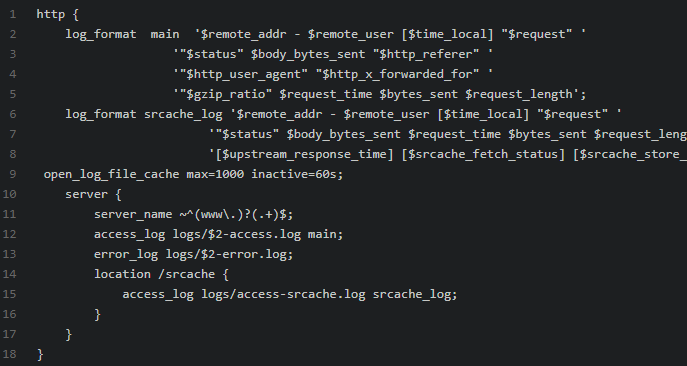
Task: Click 'location /srcache {' line
Action: coord(161,274)
